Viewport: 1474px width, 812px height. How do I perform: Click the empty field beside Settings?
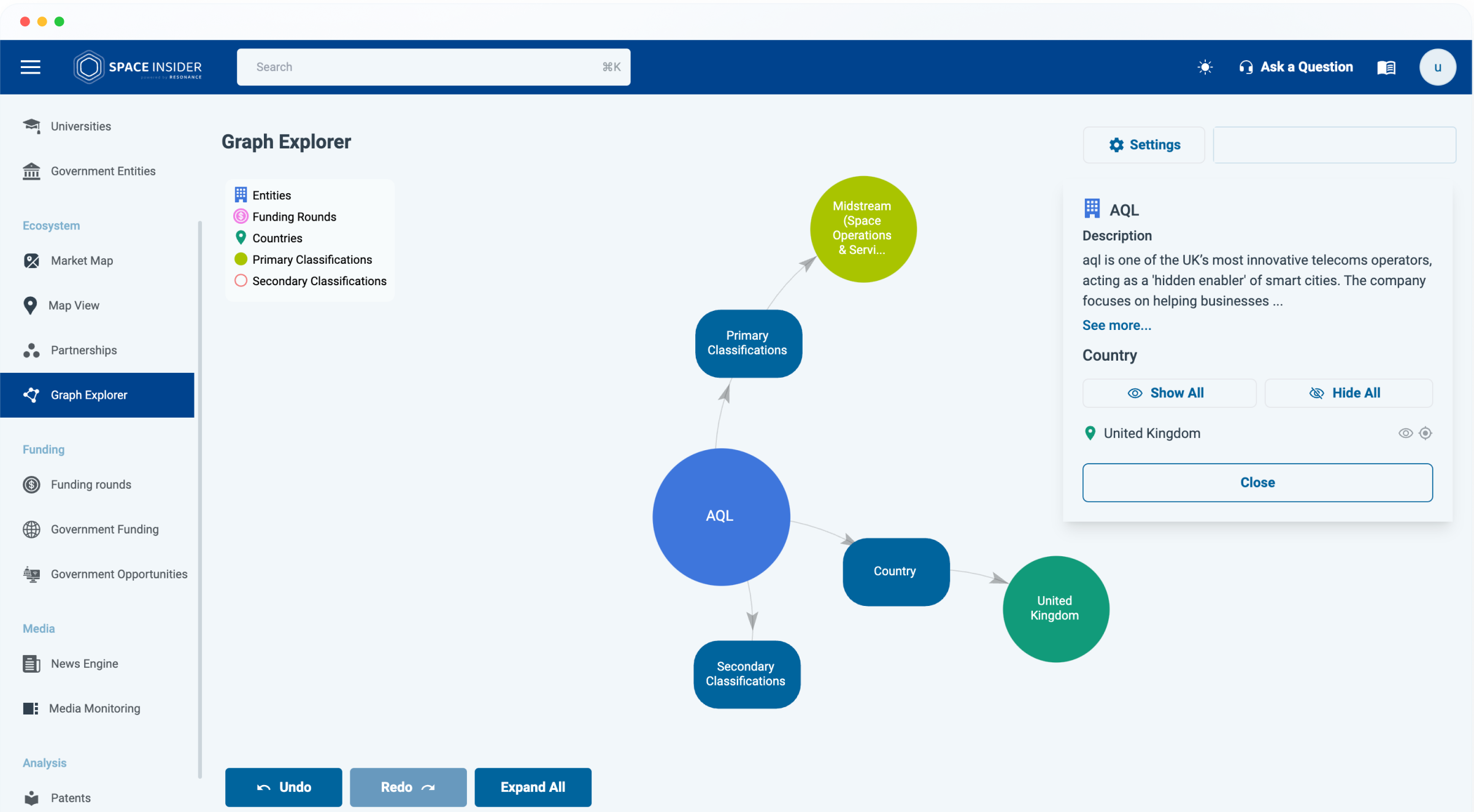point(1334,145)
